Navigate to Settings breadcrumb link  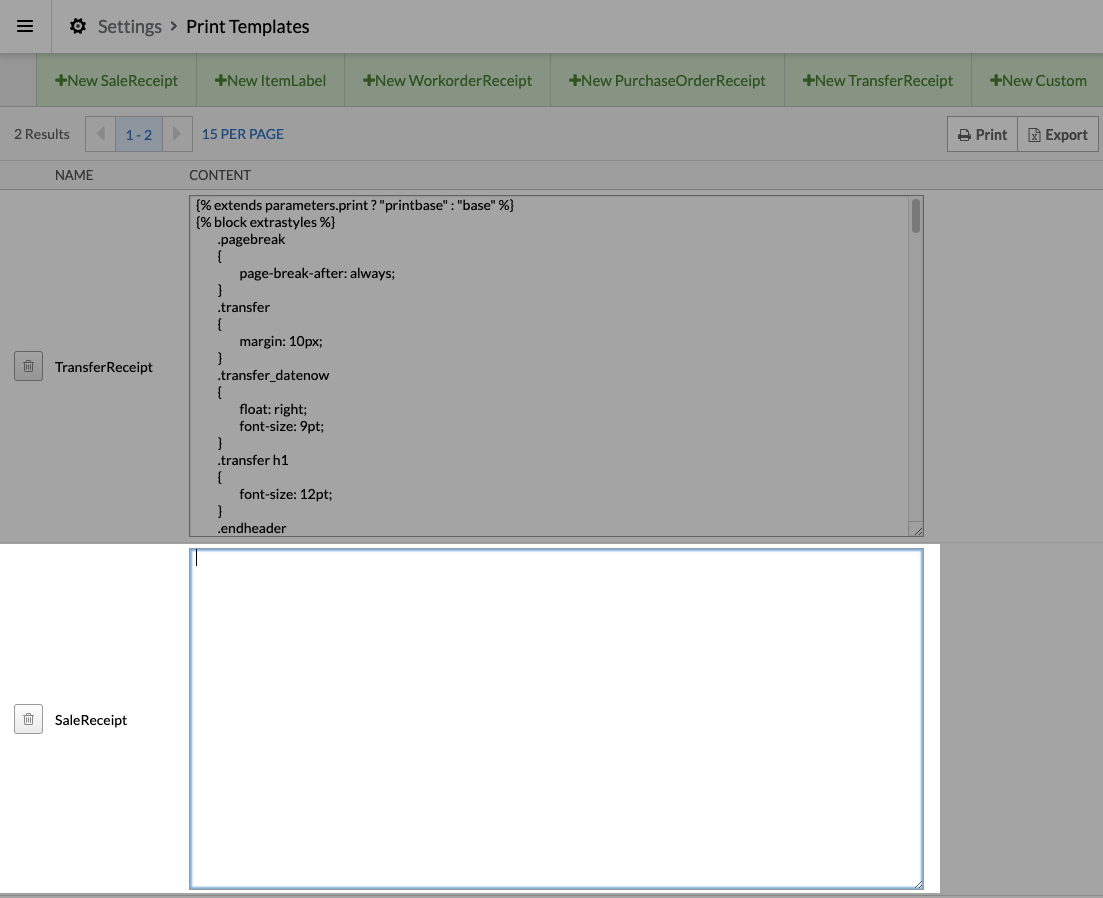click(x=129, y=27)
